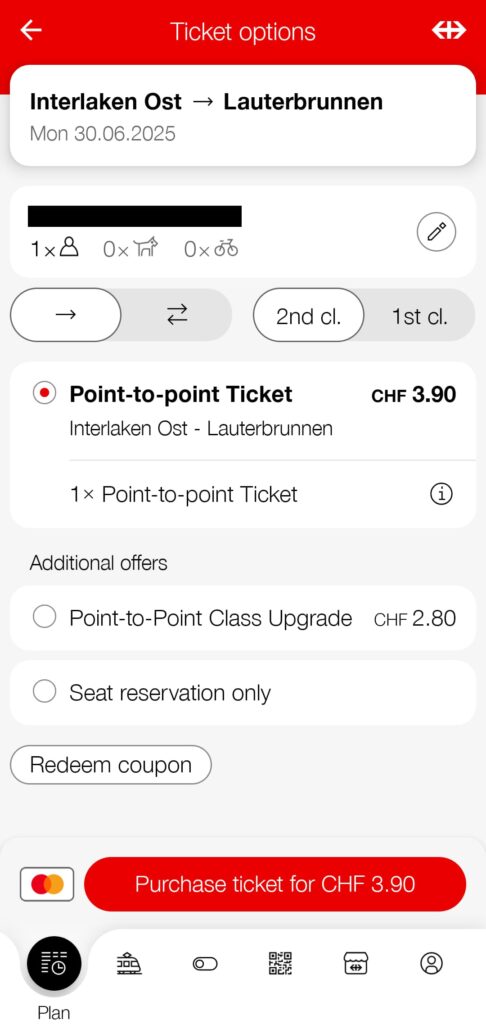This screenshot has width=486, height=1024.
Task: Tap the SBB logo in the header
Action: click(449, 30)
